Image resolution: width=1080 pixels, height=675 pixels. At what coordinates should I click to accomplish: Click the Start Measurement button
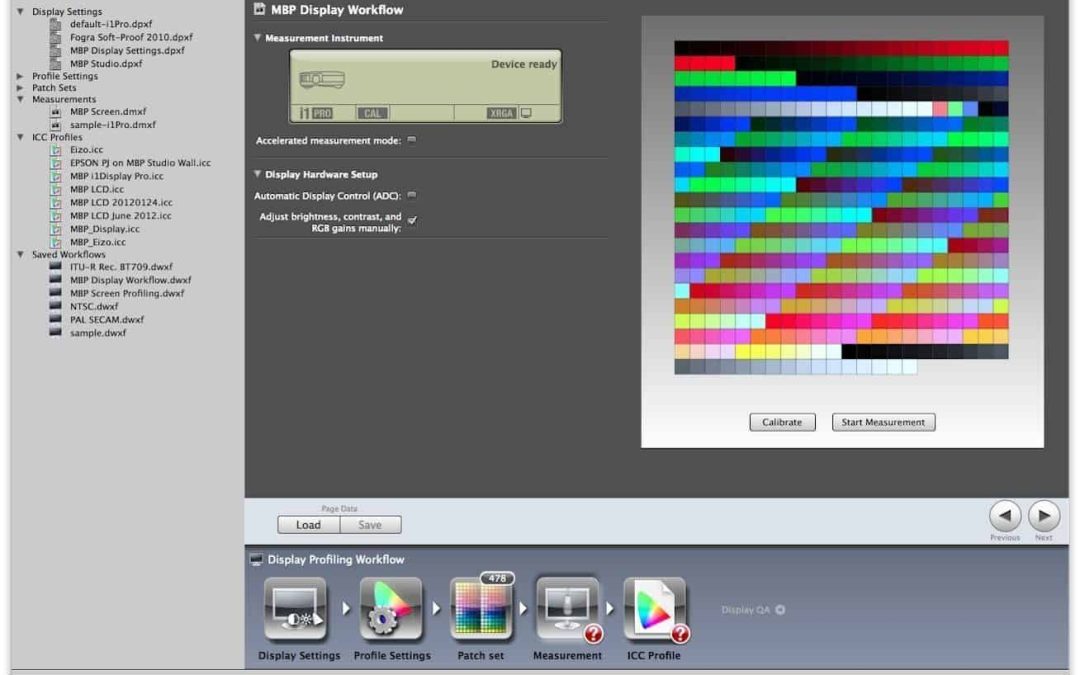pos(883,422)
